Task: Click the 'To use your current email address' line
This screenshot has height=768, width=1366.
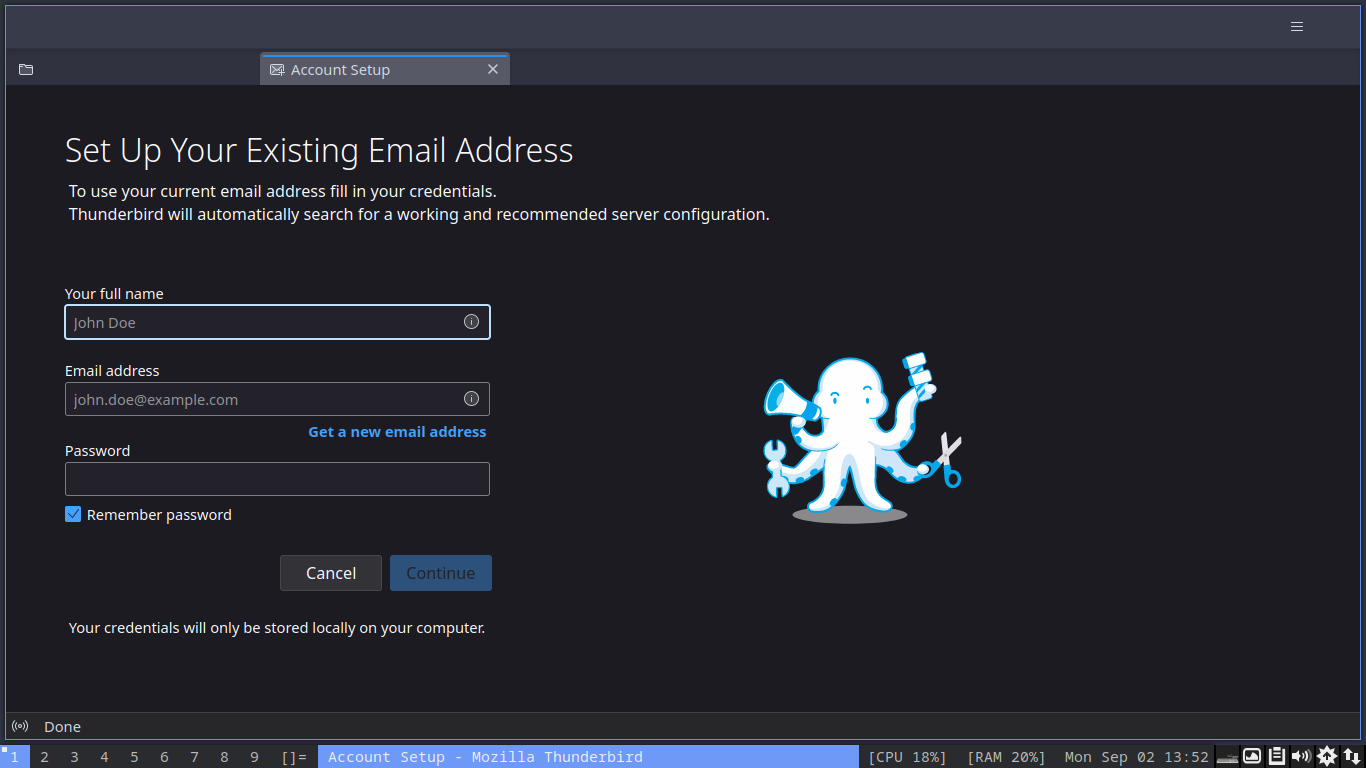Action: point(283,191)
